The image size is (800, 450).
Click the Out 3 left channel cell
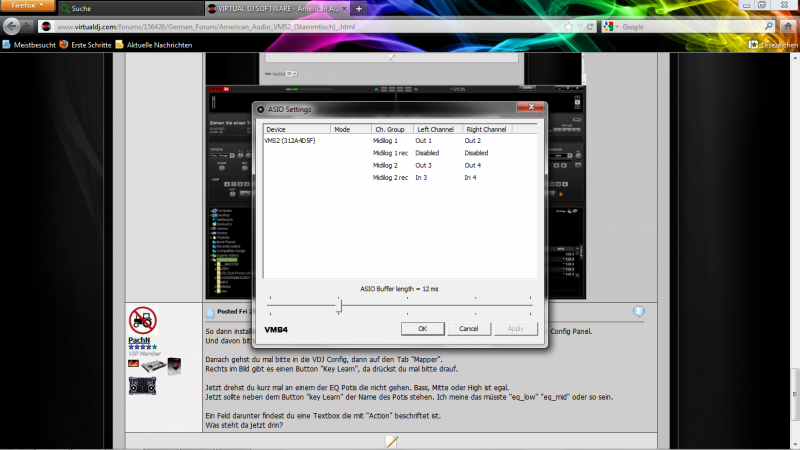point(423,165)
